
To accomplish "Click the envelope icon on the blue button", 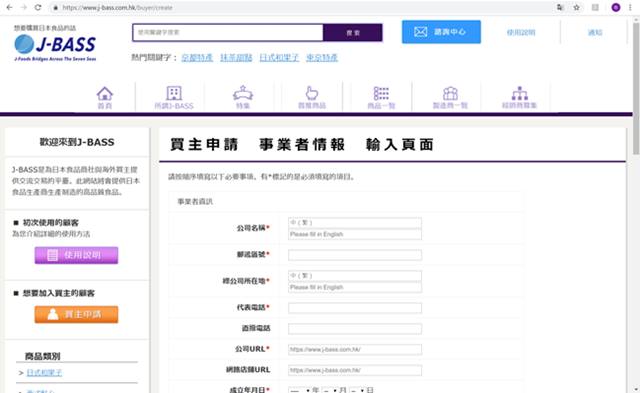I will coord(420,32).
